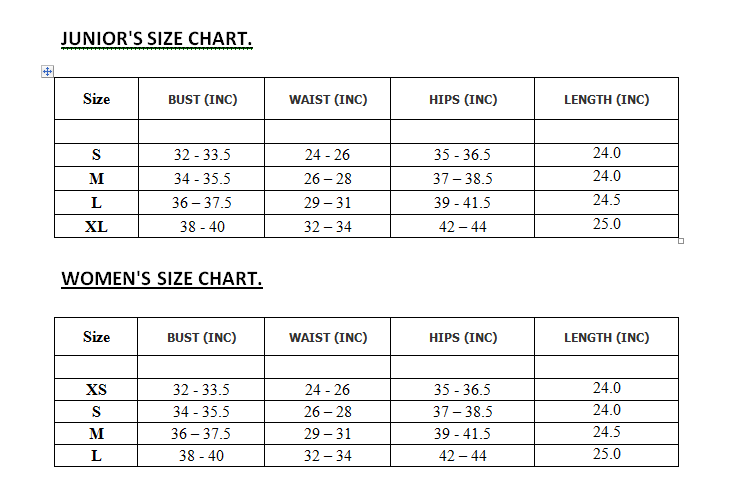This screenshot has width=734, height=502.
Task: Click women's S hips cell 37 – 38.5
Action: coord(462,412)
